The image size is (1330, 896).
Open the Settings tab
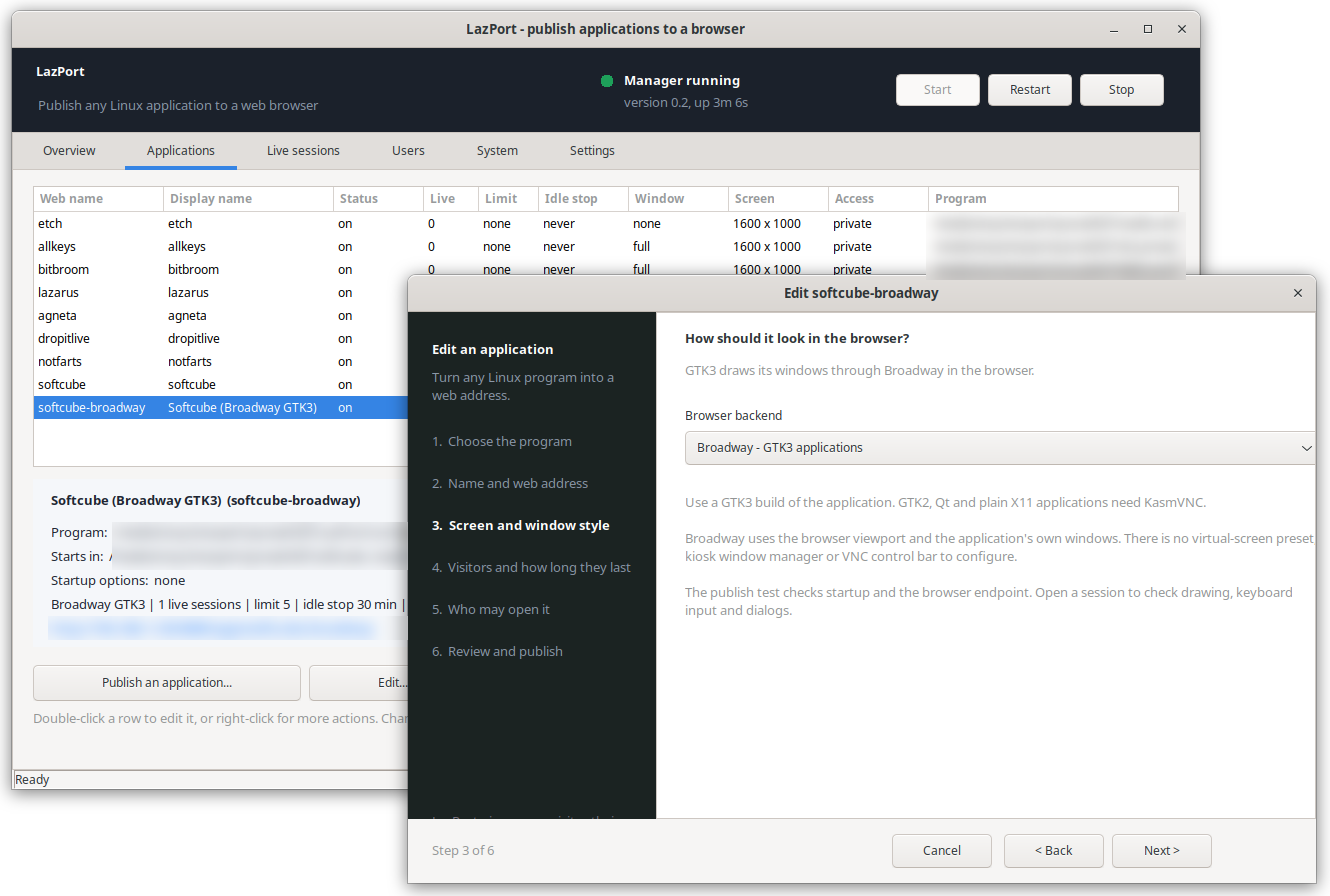592,151
